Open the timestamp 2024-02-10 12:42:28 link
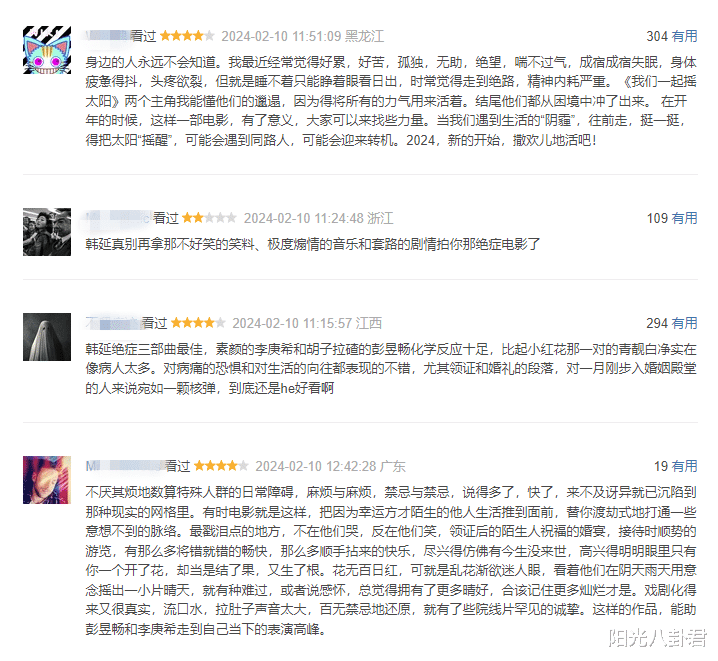This screenshot has width=718, height=661. (x=315, y=466)
